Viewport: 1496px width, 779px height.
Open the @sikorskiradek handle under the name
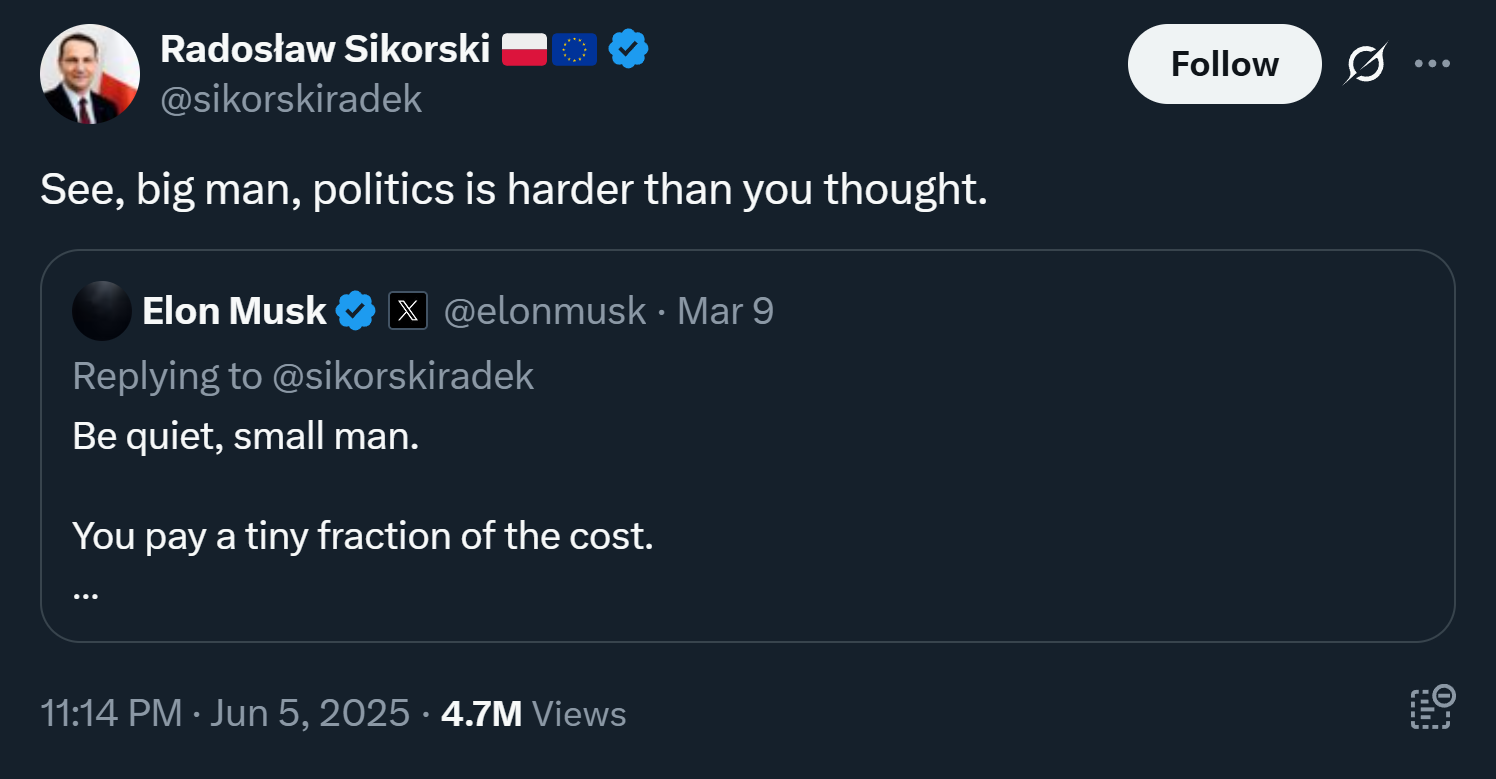point(291,98)
